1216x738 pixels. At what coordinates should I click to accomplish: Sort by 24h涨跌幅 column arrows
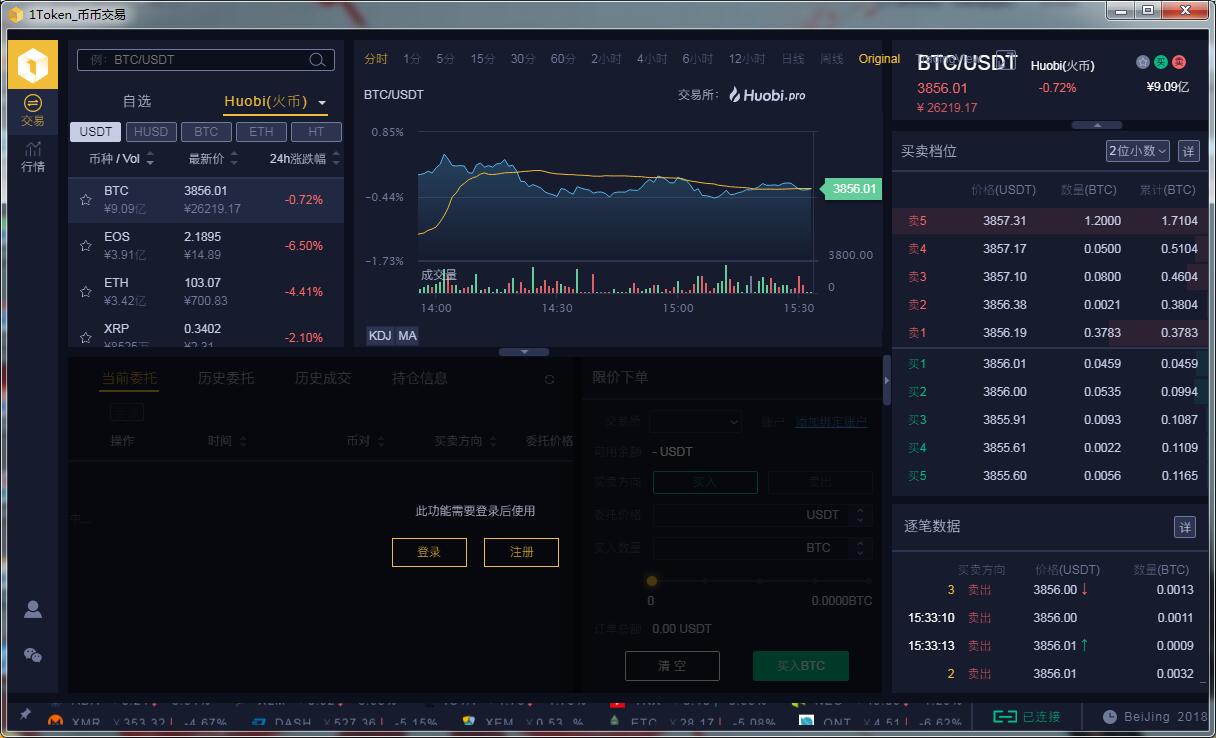click(336, 159)
